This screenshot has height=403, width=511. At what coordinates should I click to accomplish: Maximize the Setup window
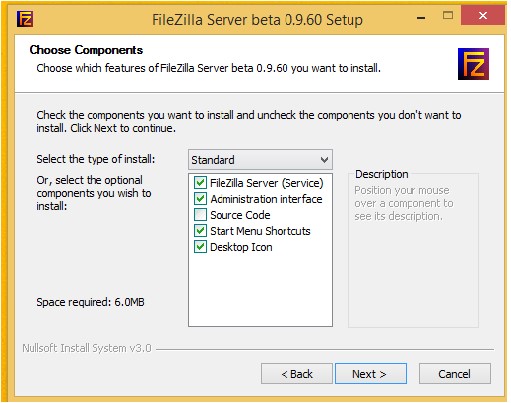pos(448,16)
